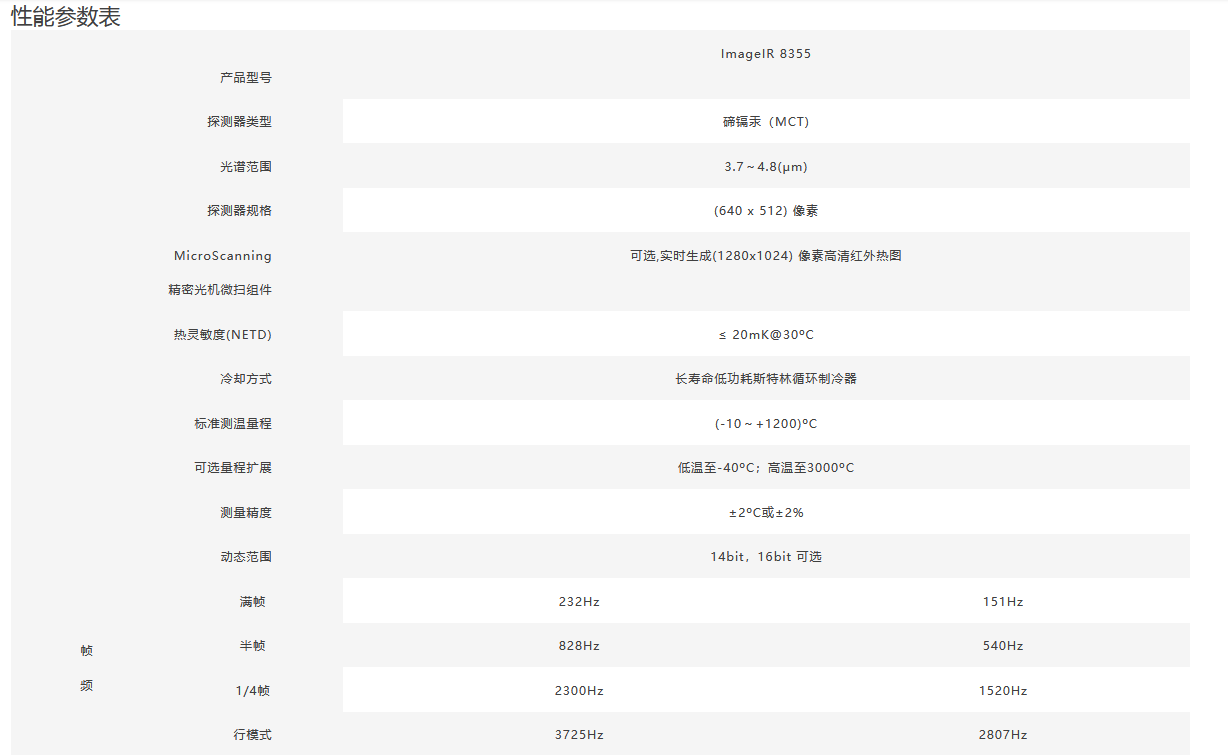Click the 3725Hz line-mode value

point(579,735)
